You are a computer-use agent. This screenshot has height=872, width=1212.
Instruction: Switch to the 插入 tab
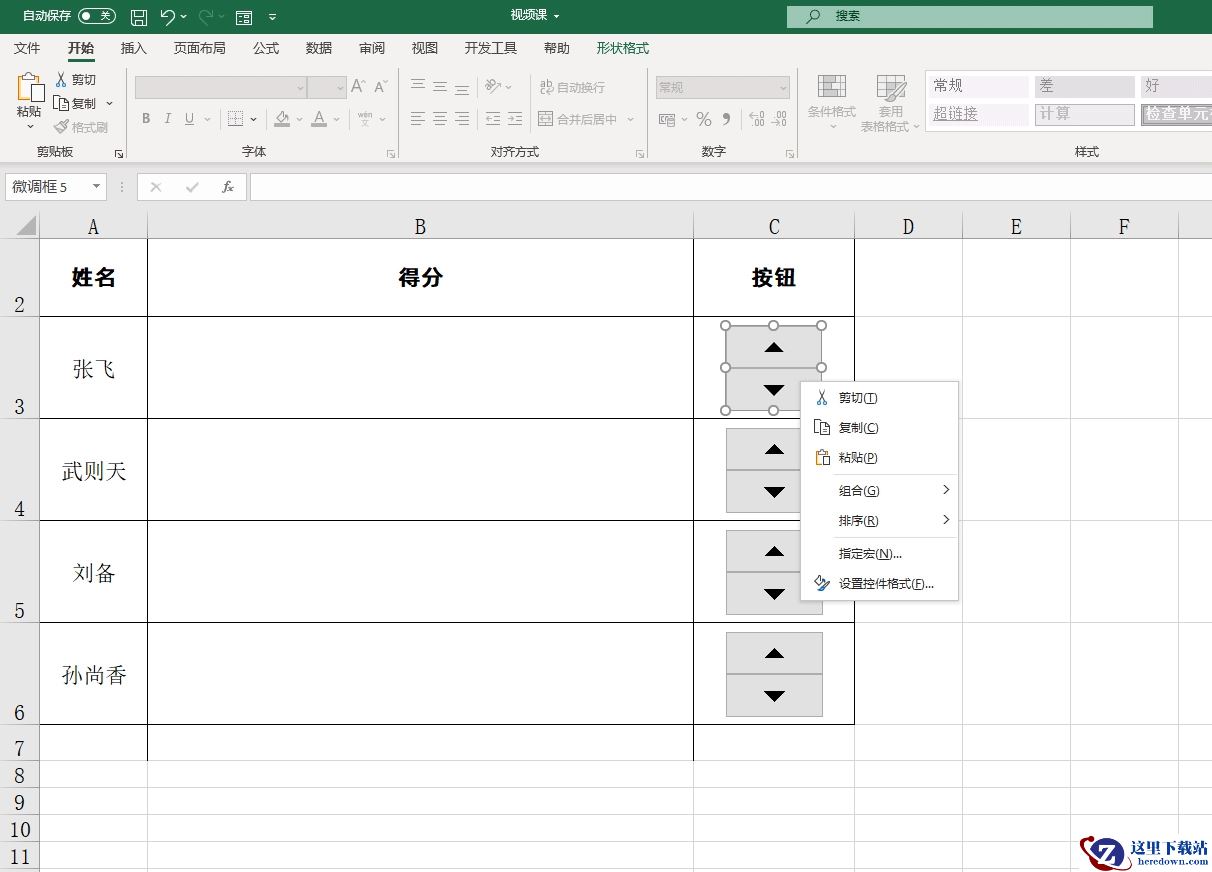(x=133, y=48)
